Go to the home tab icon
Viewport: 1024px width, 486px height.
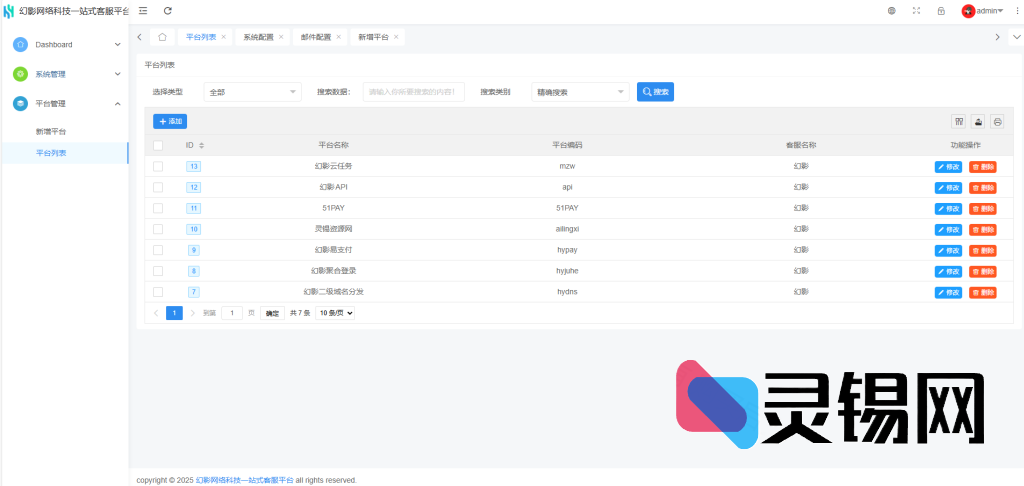coord(163,37)
